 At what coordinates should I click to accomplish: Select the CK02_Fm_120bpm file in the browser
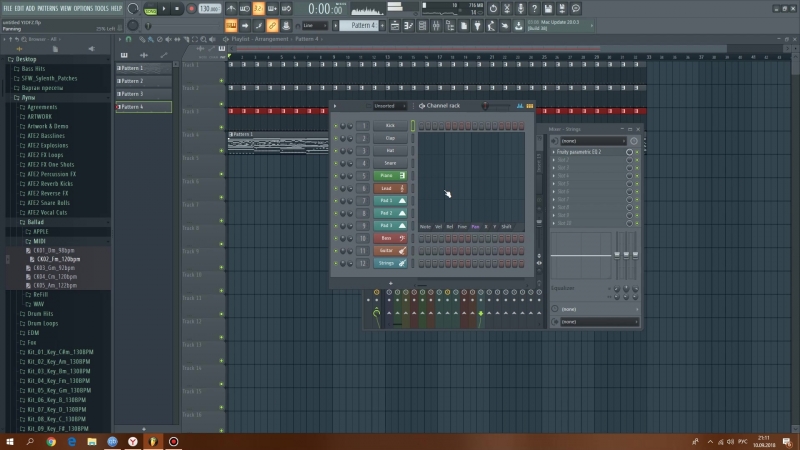coord(58,259)
